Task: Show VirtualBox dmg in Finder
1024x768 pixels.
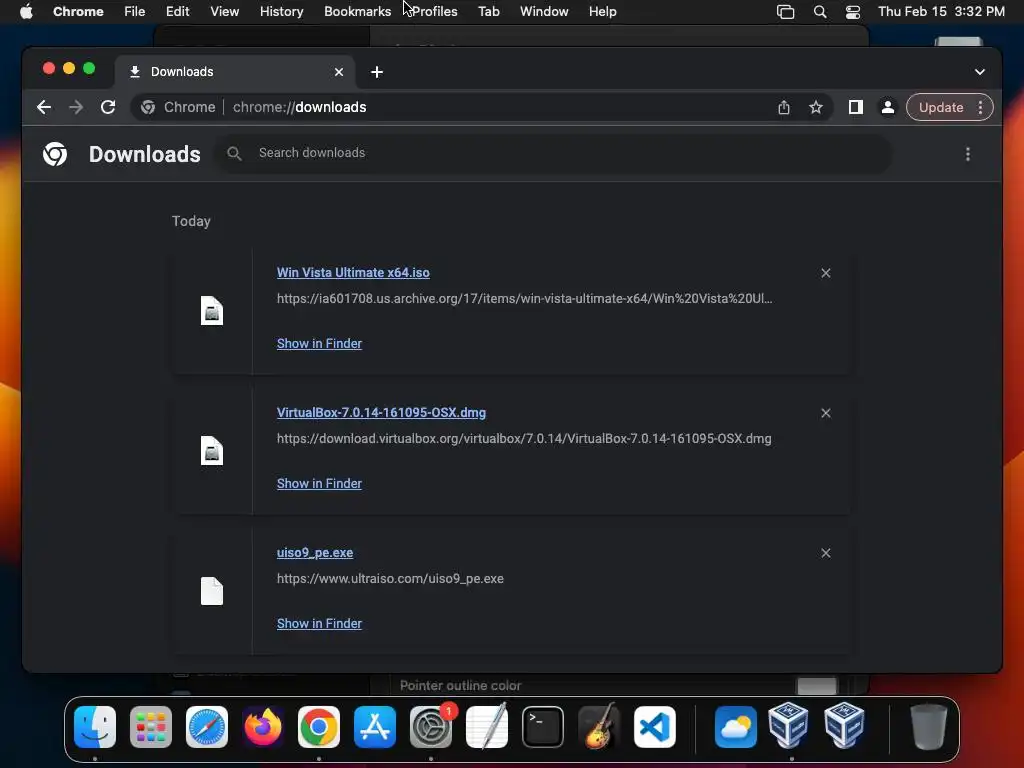Action: pos(319,483)
